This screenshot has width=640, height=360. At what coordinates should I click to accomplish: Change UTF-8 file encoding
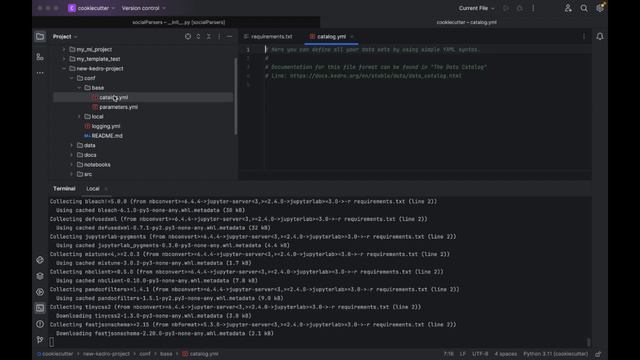pyautogui.click(x=480, y=354)
